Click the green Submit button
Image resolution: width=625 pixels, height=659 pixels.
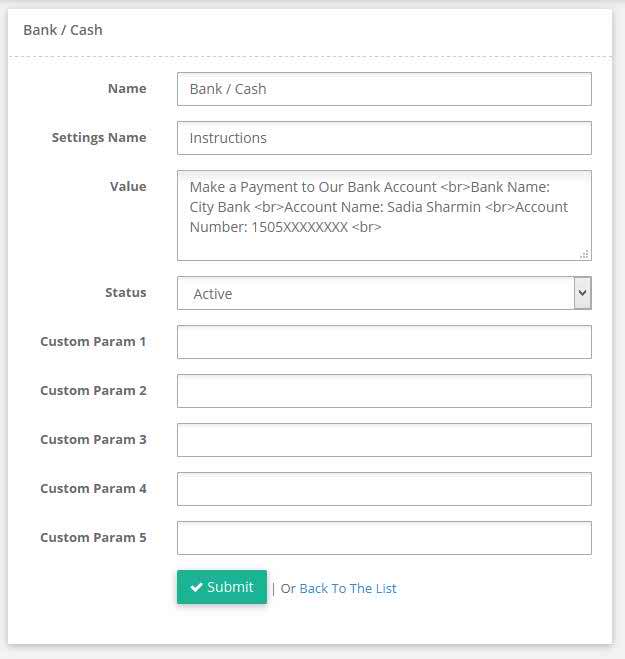pos(222,587)
